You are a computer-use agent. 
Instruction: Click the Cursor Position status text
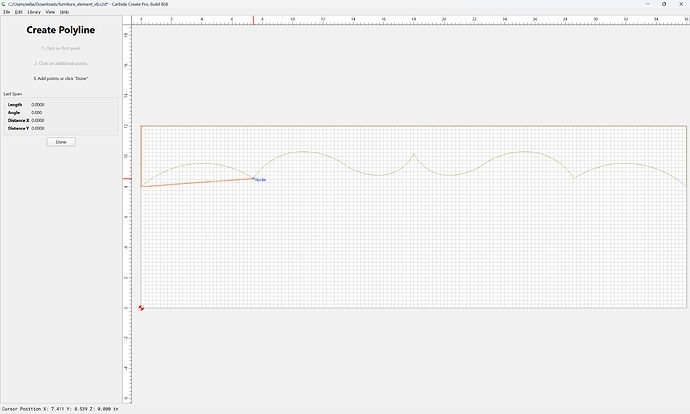(60, 409)
